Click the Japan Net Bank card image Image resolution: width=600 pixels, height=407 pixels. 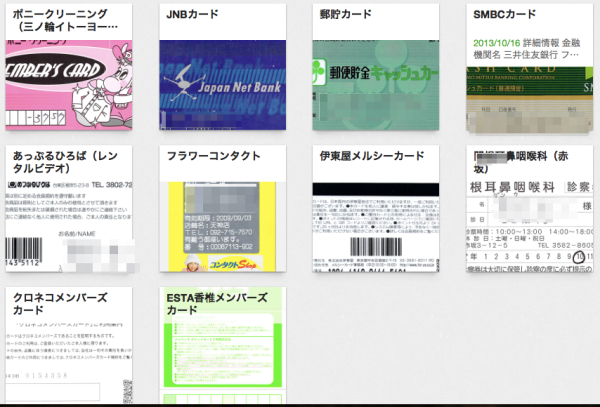pos(223,85)
